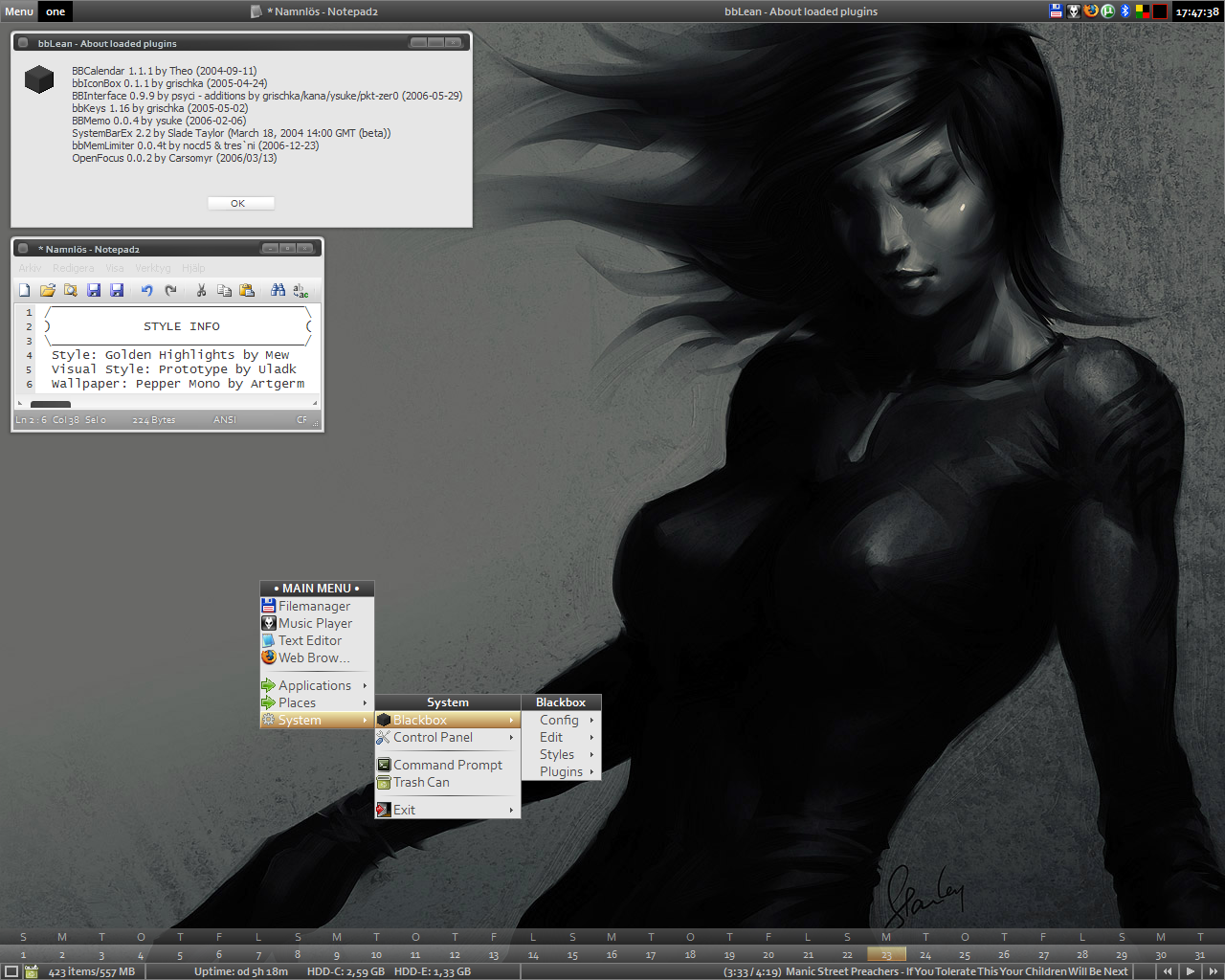Switch to bbLean About loaded plugins task
The image size is (1225, 980).
point(800,11)
